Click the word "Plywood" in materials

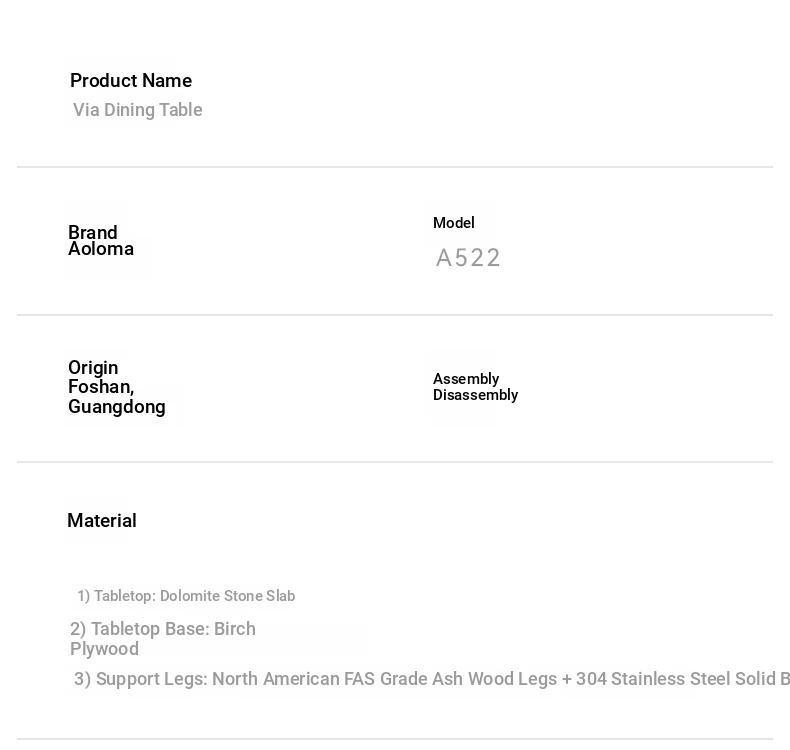(x=104, y=649)
